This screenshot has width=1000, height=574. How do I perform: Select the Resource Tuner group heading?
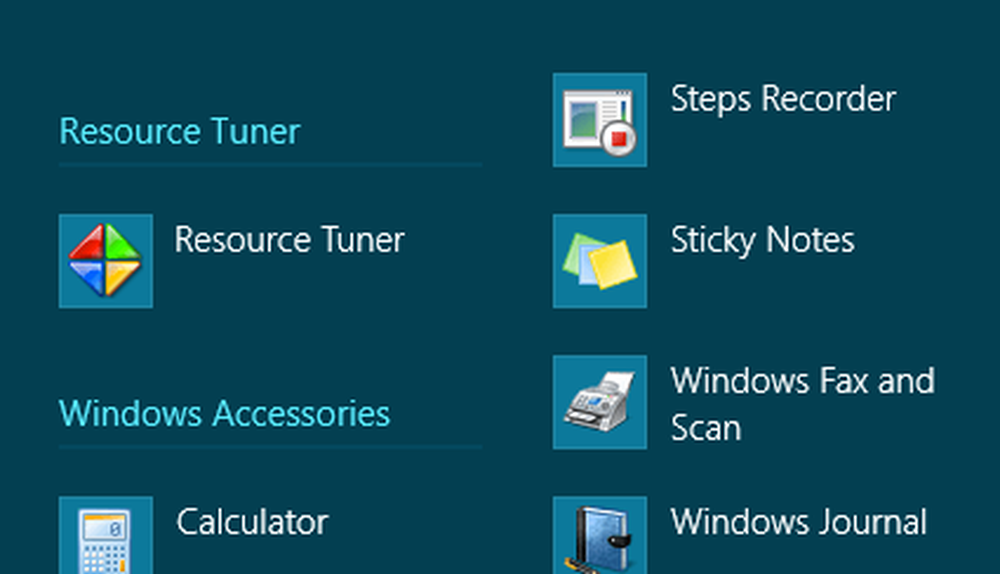(x=180, y=132)
